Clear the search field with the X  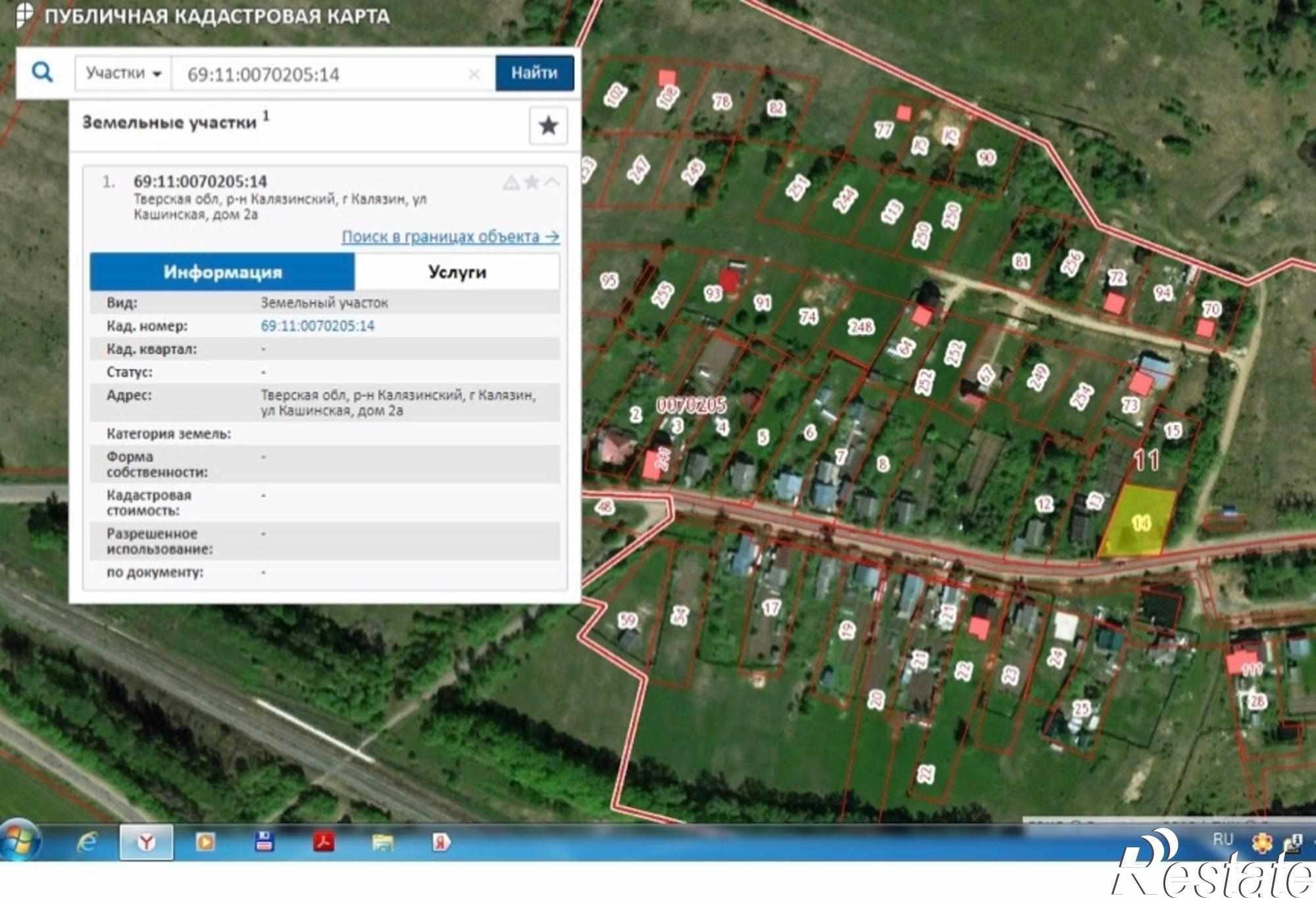(x=474, y=74)
